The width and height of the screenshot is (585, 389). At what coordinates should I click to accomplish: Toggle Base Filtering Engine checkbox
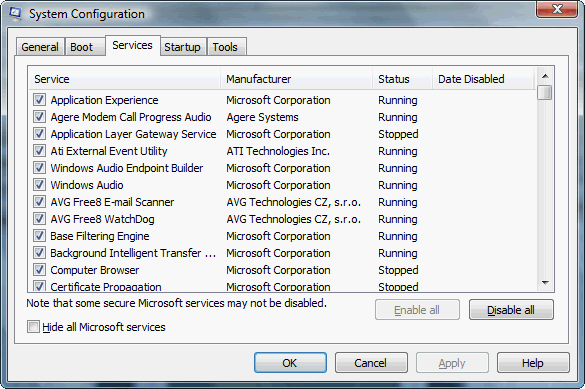[39, 236]
